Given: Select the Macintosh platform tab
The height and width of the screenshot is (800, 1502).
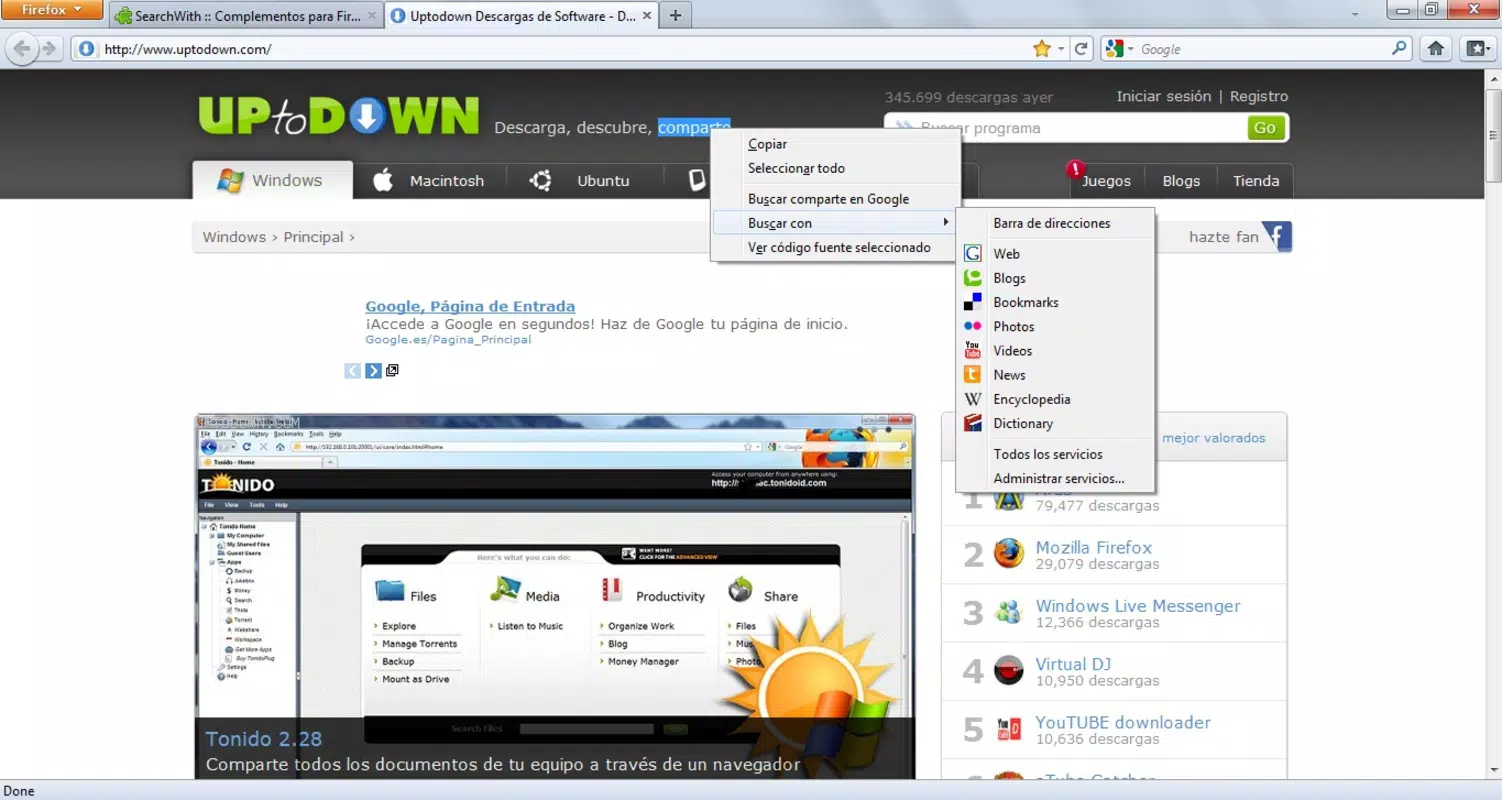Looking at the screenshot, I should click(429, 181).
